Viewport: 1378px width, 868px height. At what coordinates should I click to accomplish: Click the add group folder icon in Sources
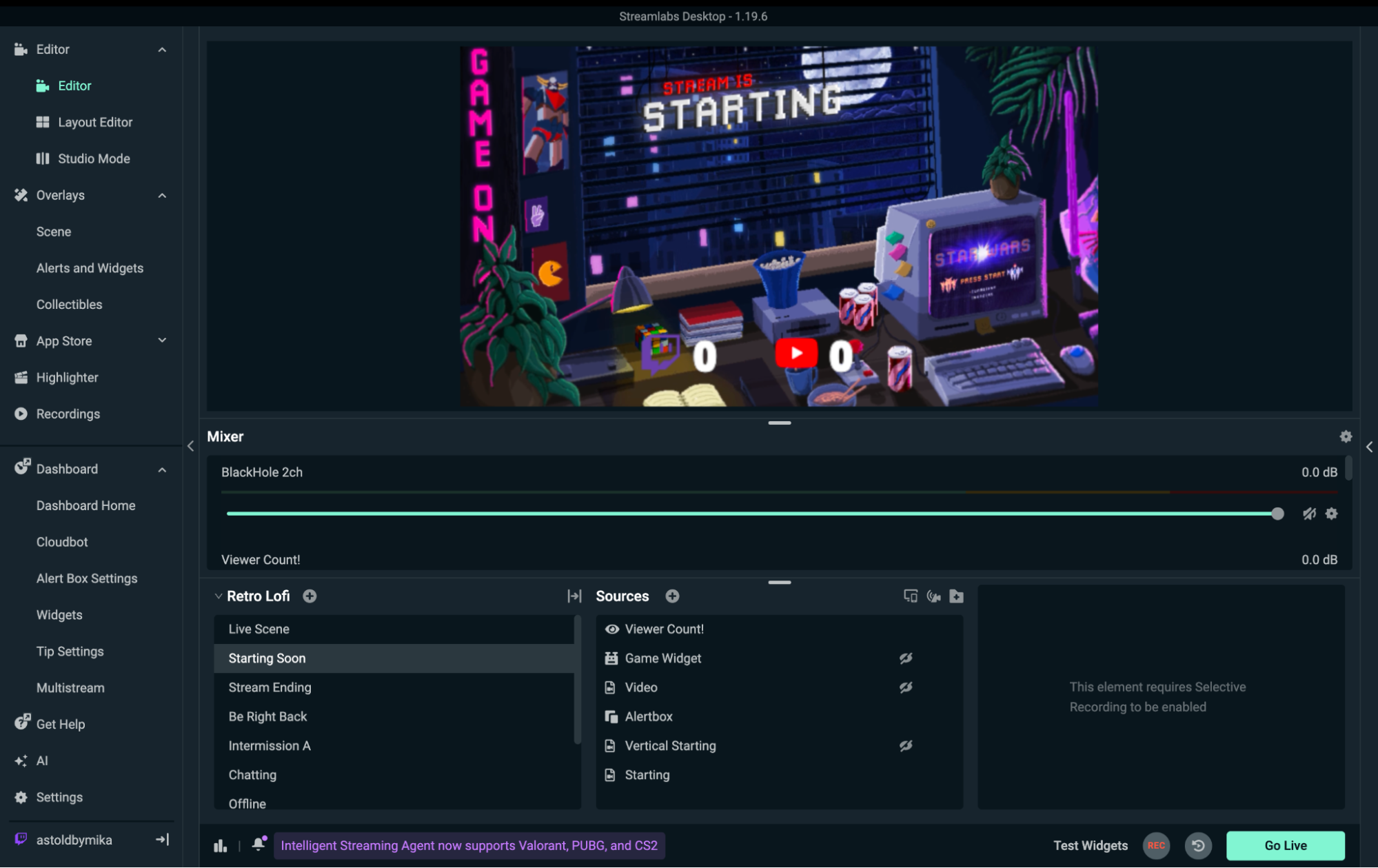pyautogui.click(x=956, y=596)
